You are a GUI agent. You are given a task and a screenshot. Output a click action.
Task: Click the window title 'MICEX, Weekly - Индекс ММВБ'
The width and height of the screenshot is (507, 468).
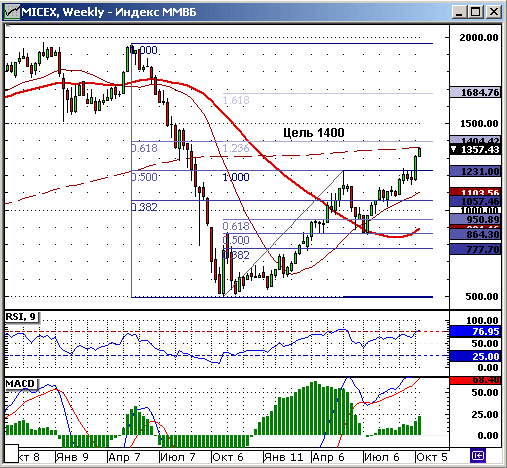pos(109,12)
